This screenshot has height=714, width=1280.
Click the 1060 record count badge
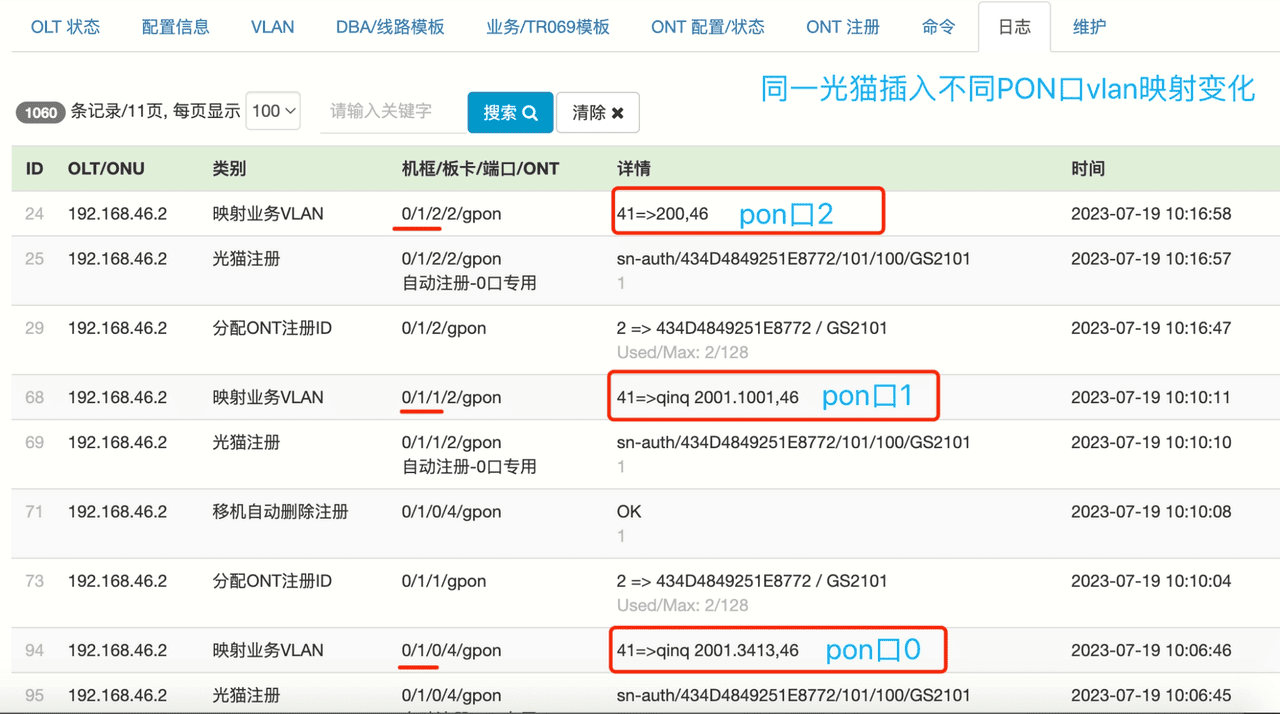(41, 113)
